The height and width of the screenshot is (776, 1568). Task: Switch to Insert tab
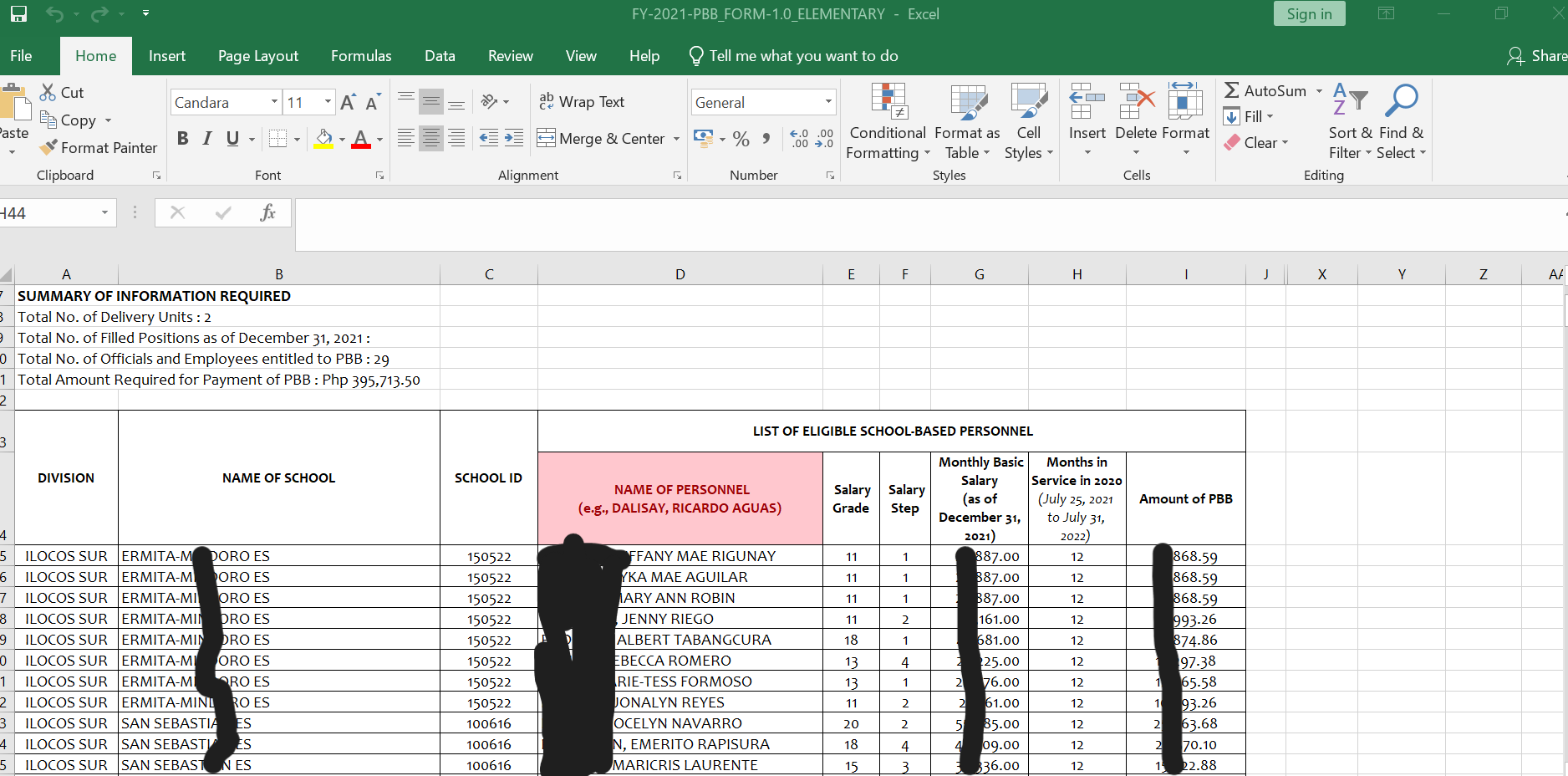167,56
